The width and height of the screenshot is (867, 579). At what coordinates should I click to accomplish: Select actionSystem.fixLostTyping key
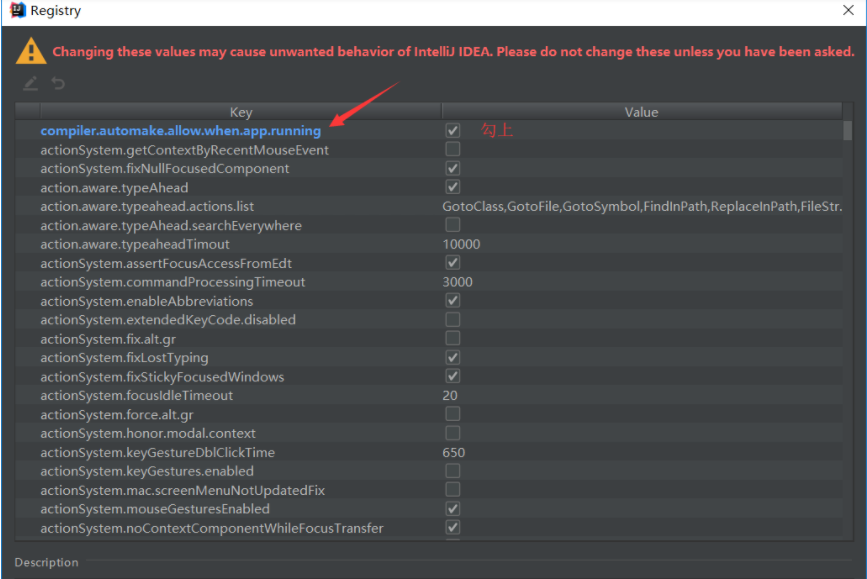124,358
